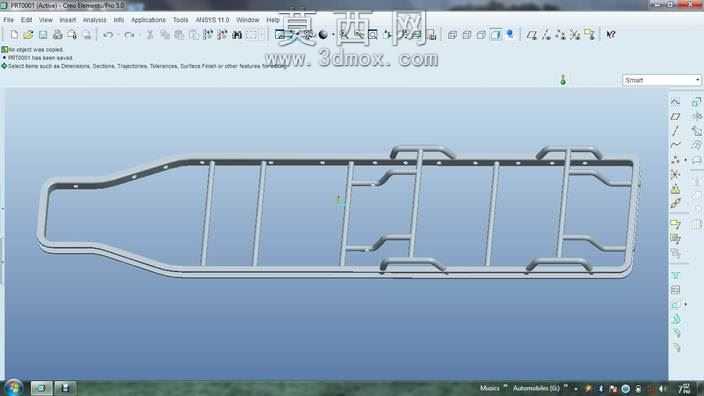Switch display style to No Hidden
The width and height of the screenshot is (704, 396).
pos(481,35)
